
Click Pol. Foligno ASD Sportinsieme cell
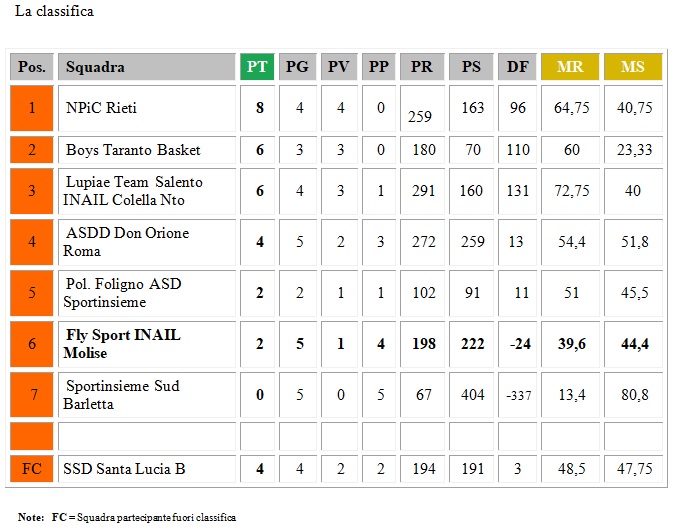point(147,293)
